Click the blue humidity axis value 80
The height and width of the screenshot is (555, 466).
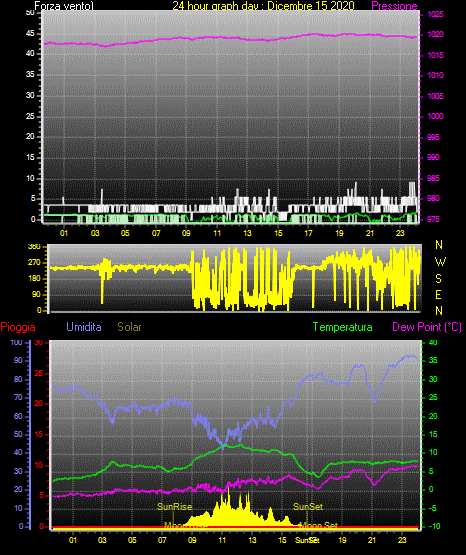(18, 379)
